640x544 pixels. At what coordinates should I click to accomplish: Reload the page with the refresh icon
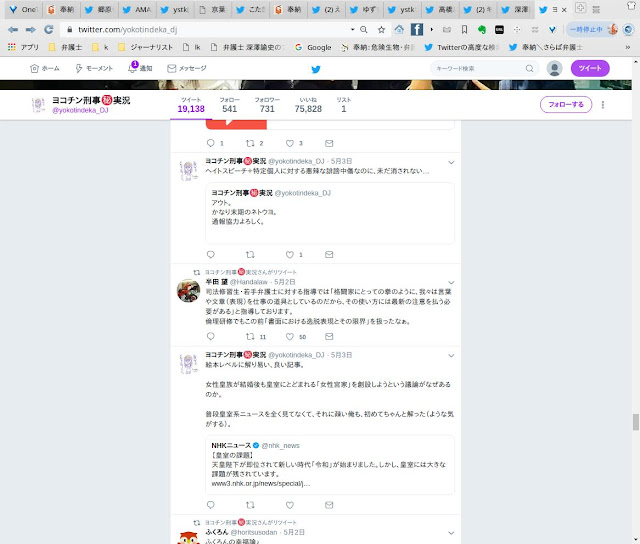[49, 29]
